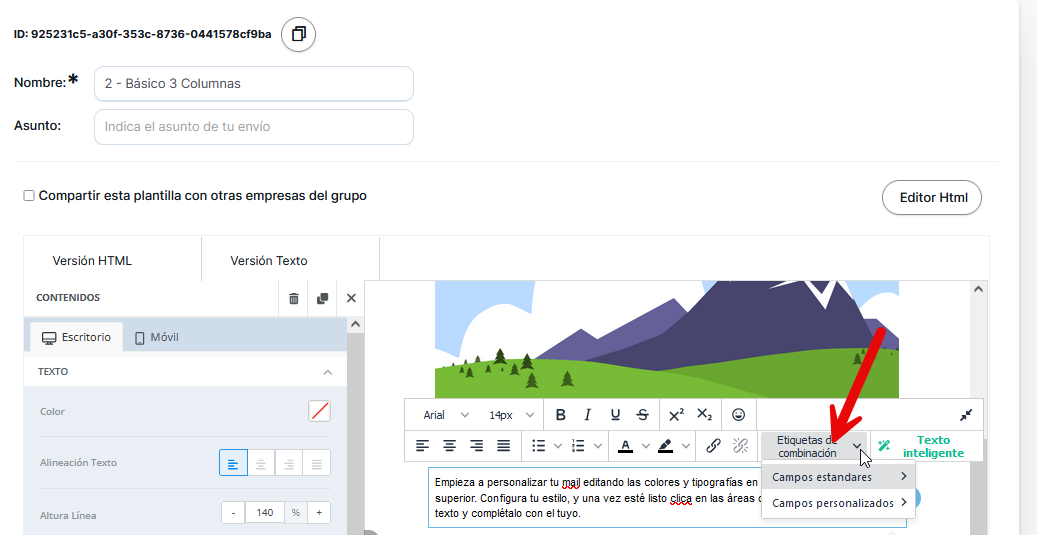Viewport: 1037px width, 535px height.
Task: Apply superscript formatting
Action: 676,415
